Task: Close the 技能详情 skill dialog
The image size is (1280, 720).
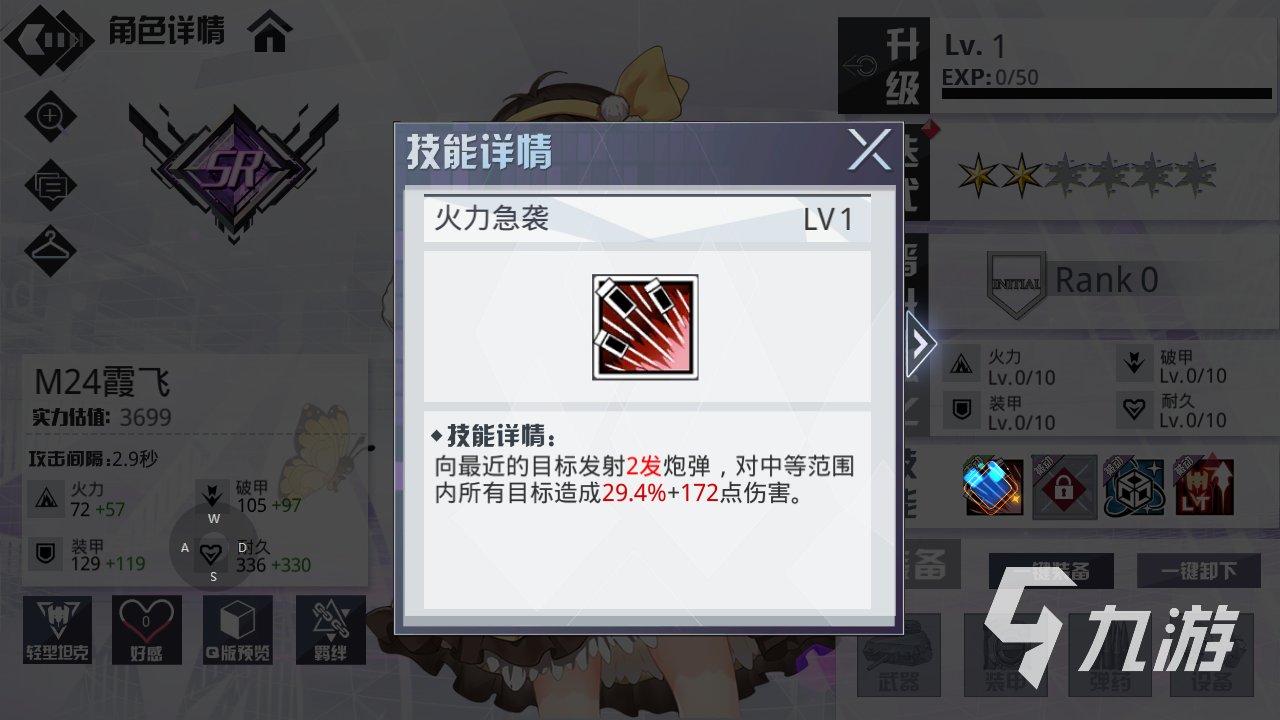Action: (869, 151)
